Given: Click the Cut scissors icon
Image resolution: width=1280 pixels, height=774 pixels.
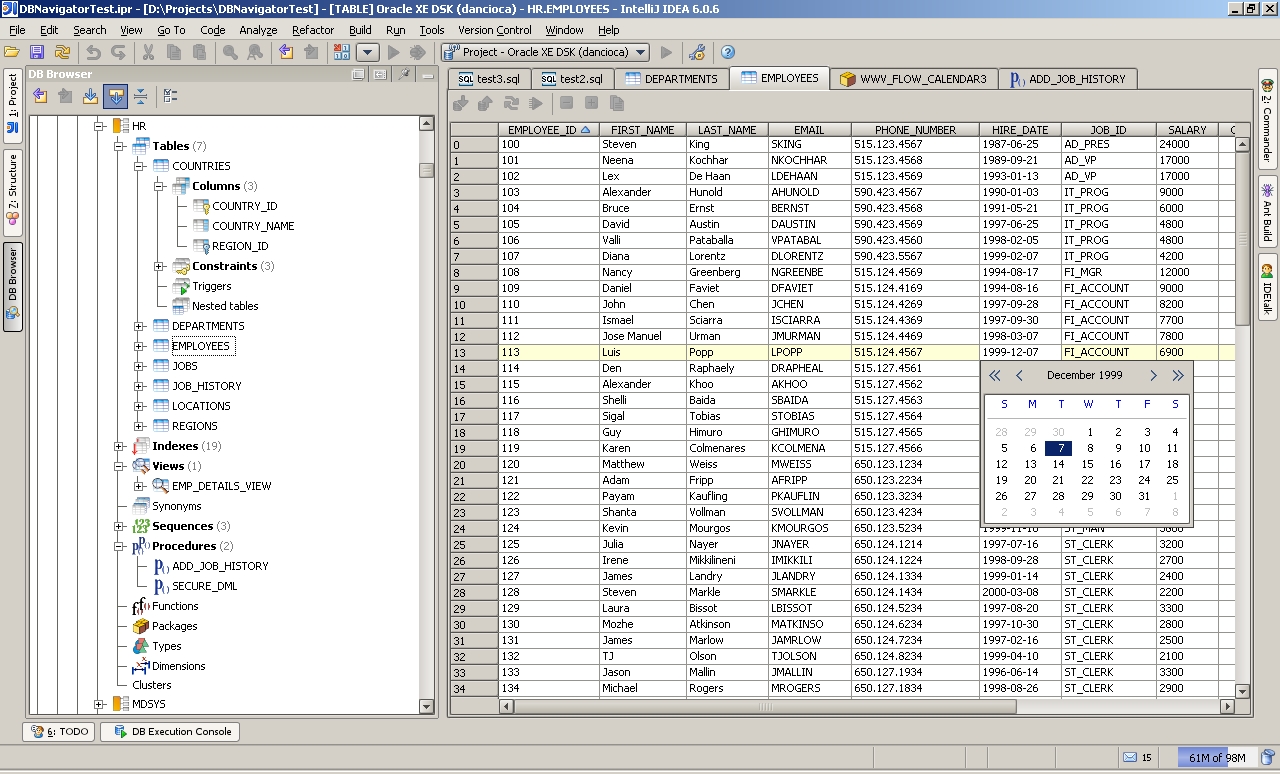Looking at the screenshot, I should (x=149, y=52).
